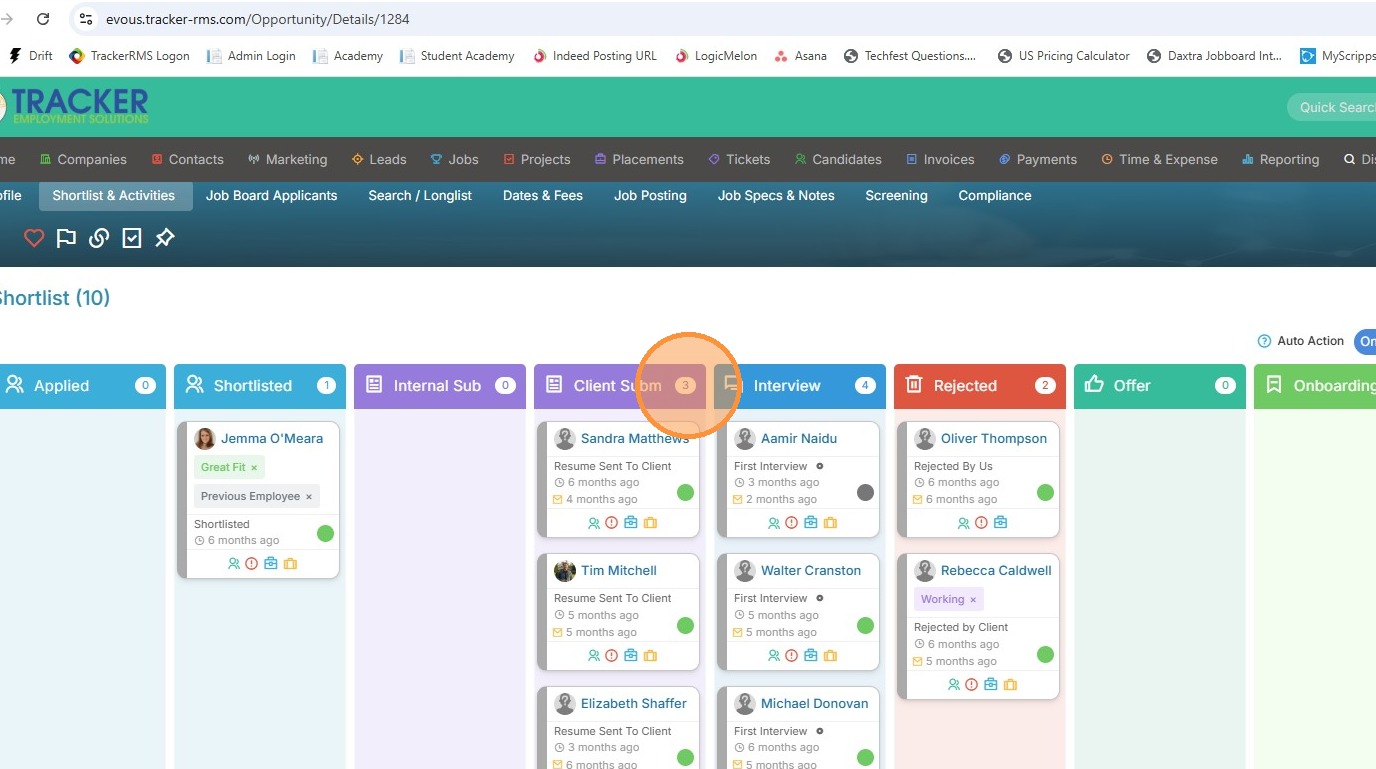
Task: Click the browser address bar
Action: coord(723,19)
